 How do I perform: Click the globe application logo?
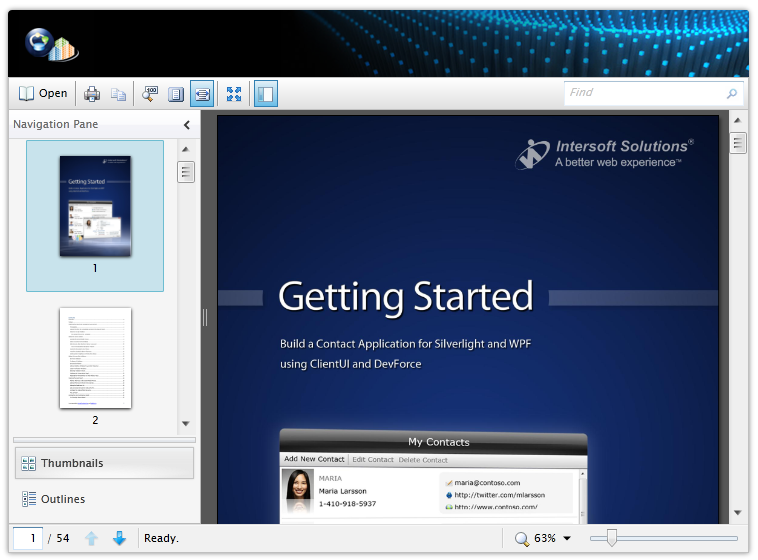[52, 44]
